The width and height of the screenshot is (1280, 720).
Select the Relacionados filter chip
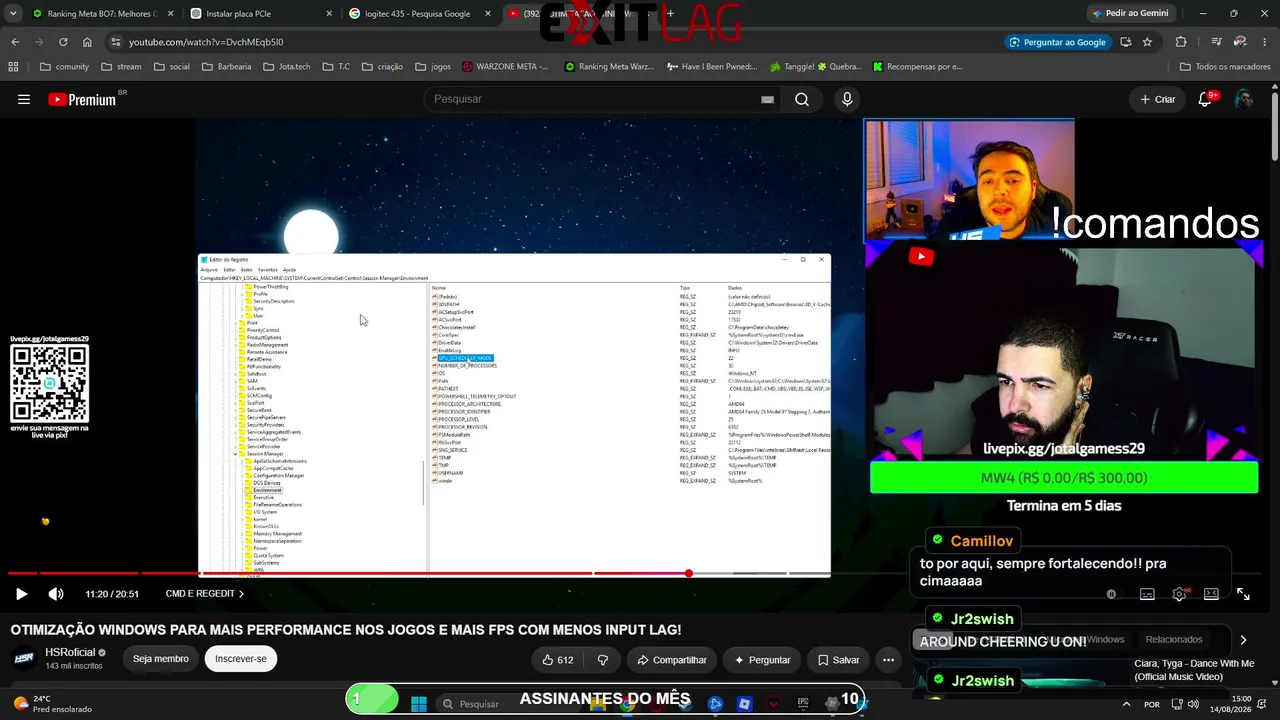1174,640
